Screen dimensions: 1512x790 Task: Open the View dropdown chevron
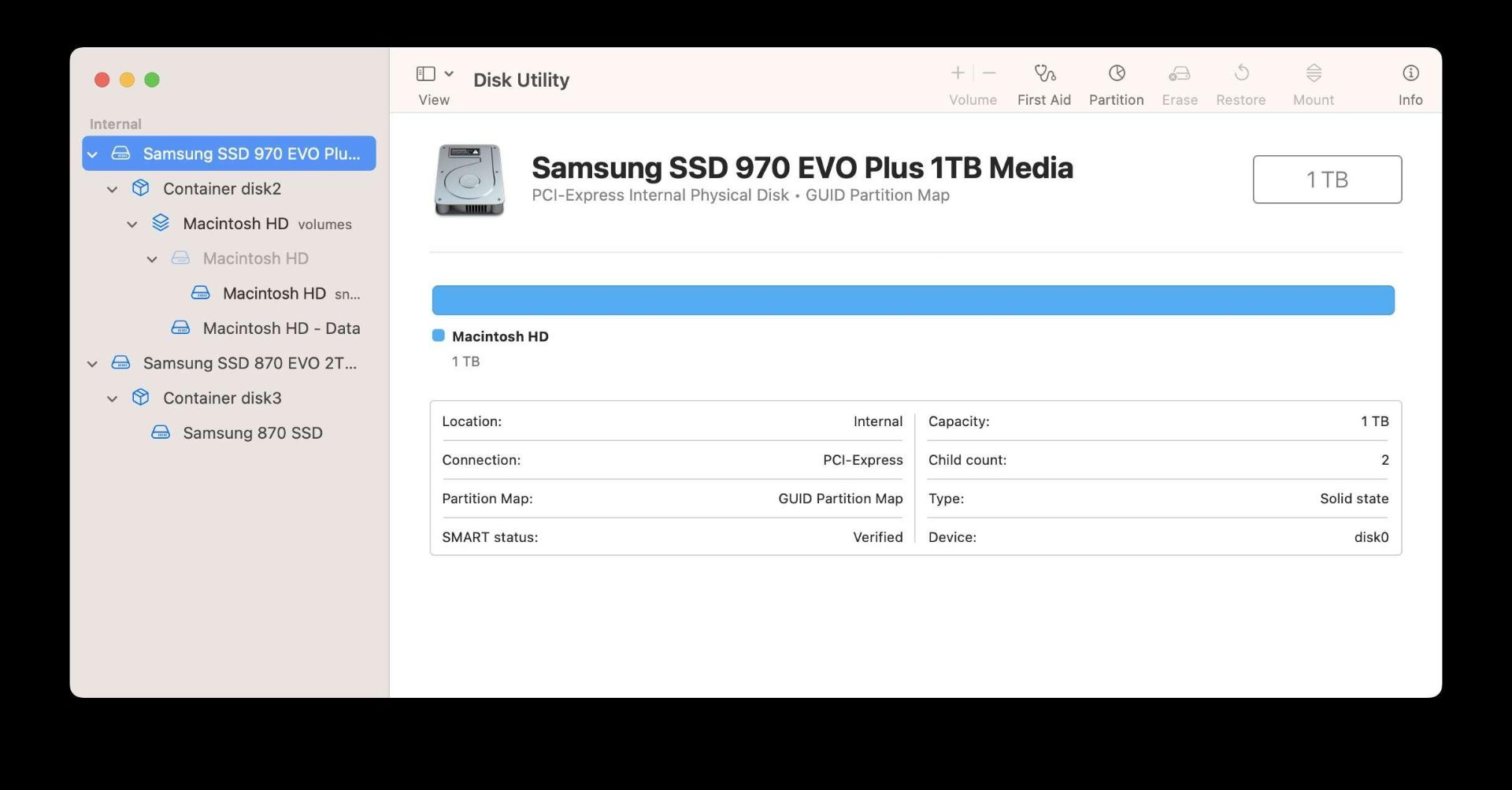tap(449, 73)
